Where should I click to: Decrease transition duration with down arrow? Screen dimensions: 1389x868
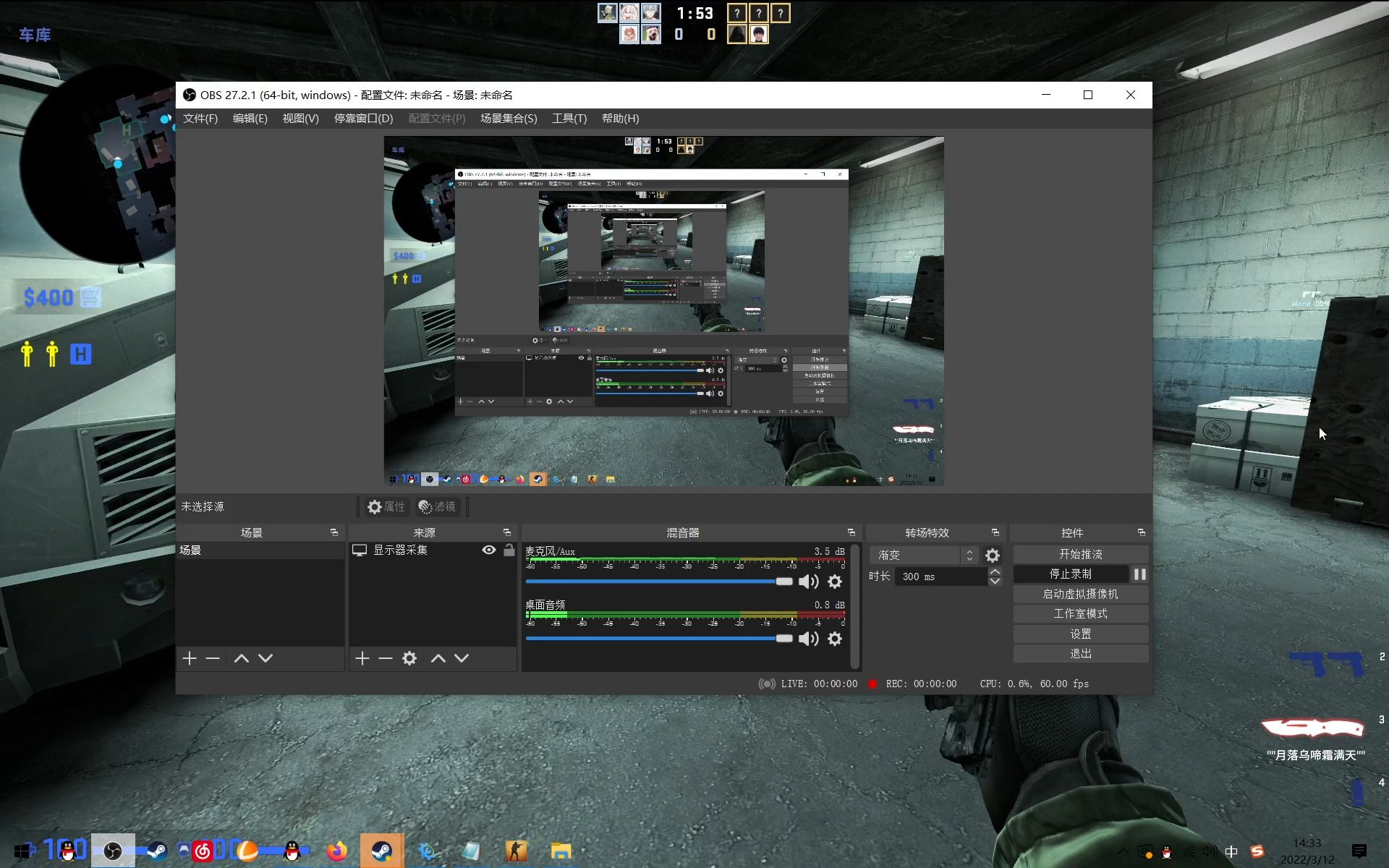tap(995, 582)
